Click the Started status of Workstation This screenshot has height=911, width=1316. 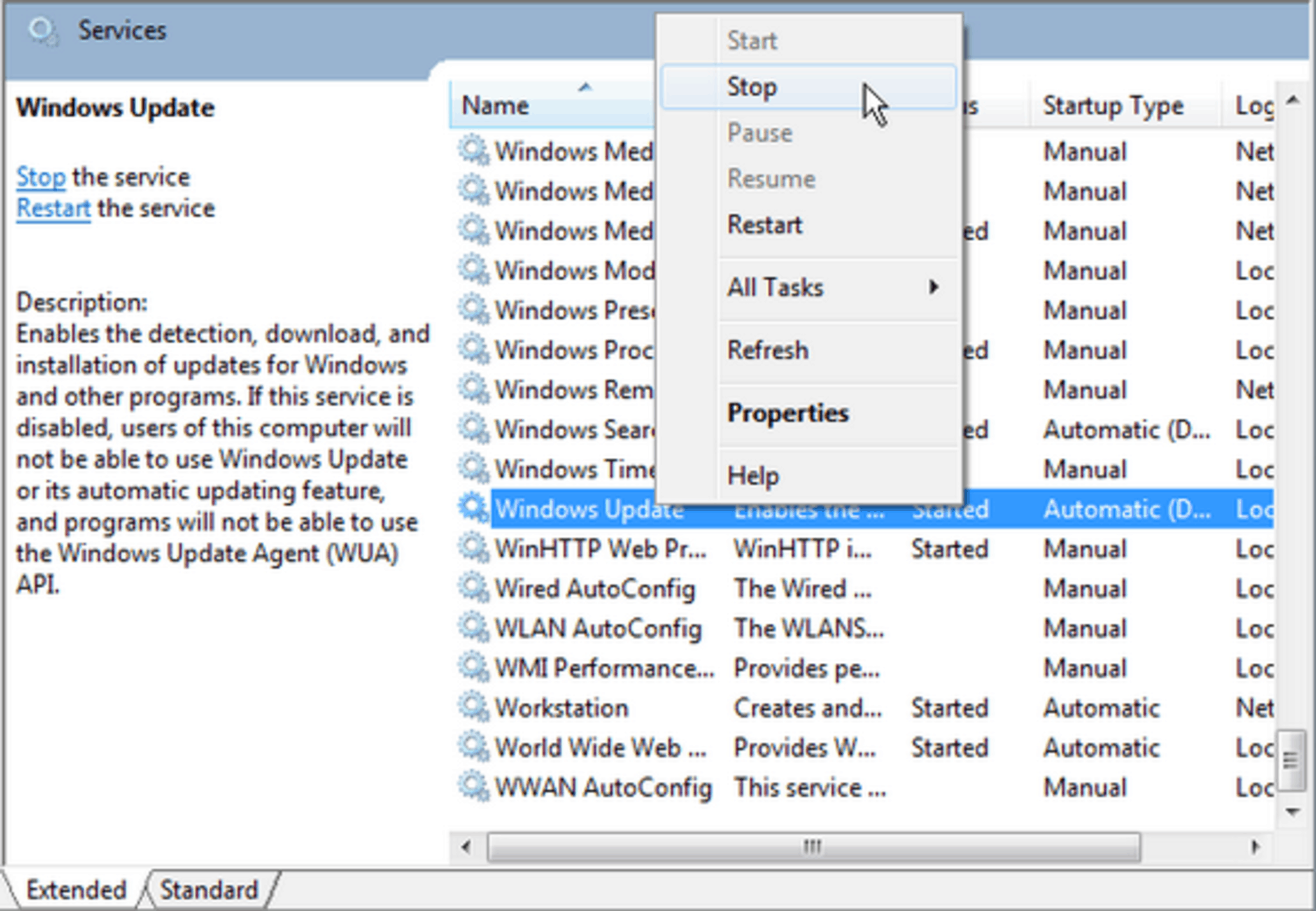(950, 708)
